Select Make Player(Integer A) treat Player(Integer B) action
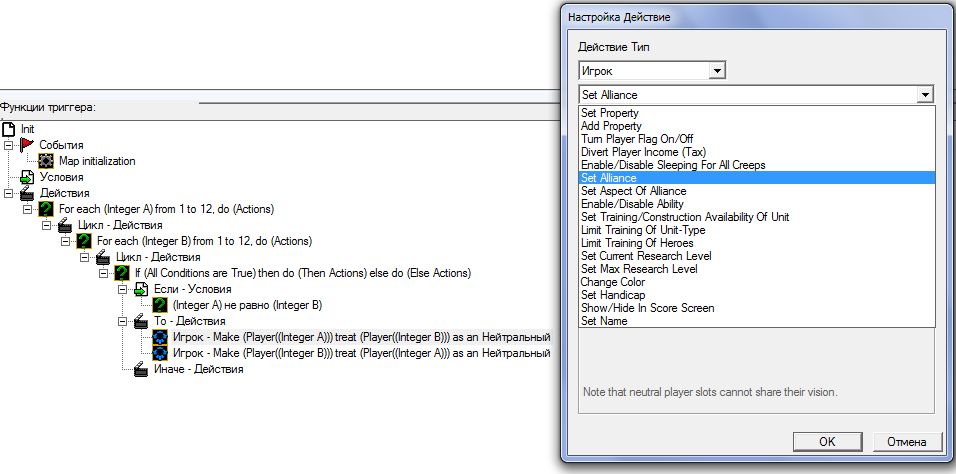This screenshot has height=474, width=956. tap(362, 337)
